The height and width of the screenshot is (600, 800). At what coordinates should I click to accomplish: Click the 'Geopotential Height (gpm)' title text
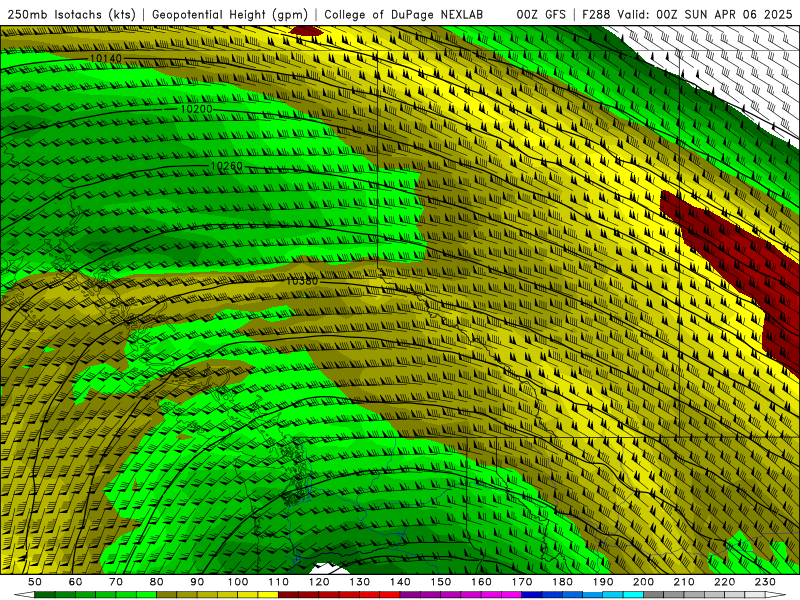point(230,14)
